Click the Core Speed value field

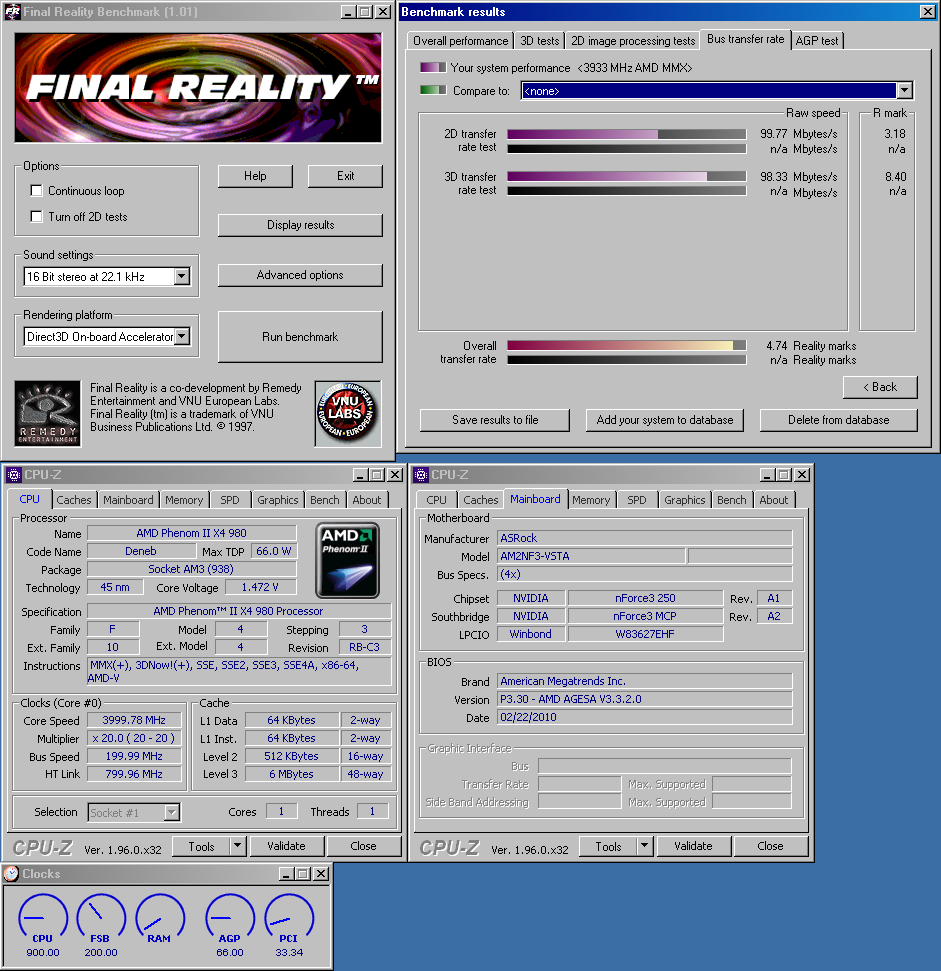point(134,720)
